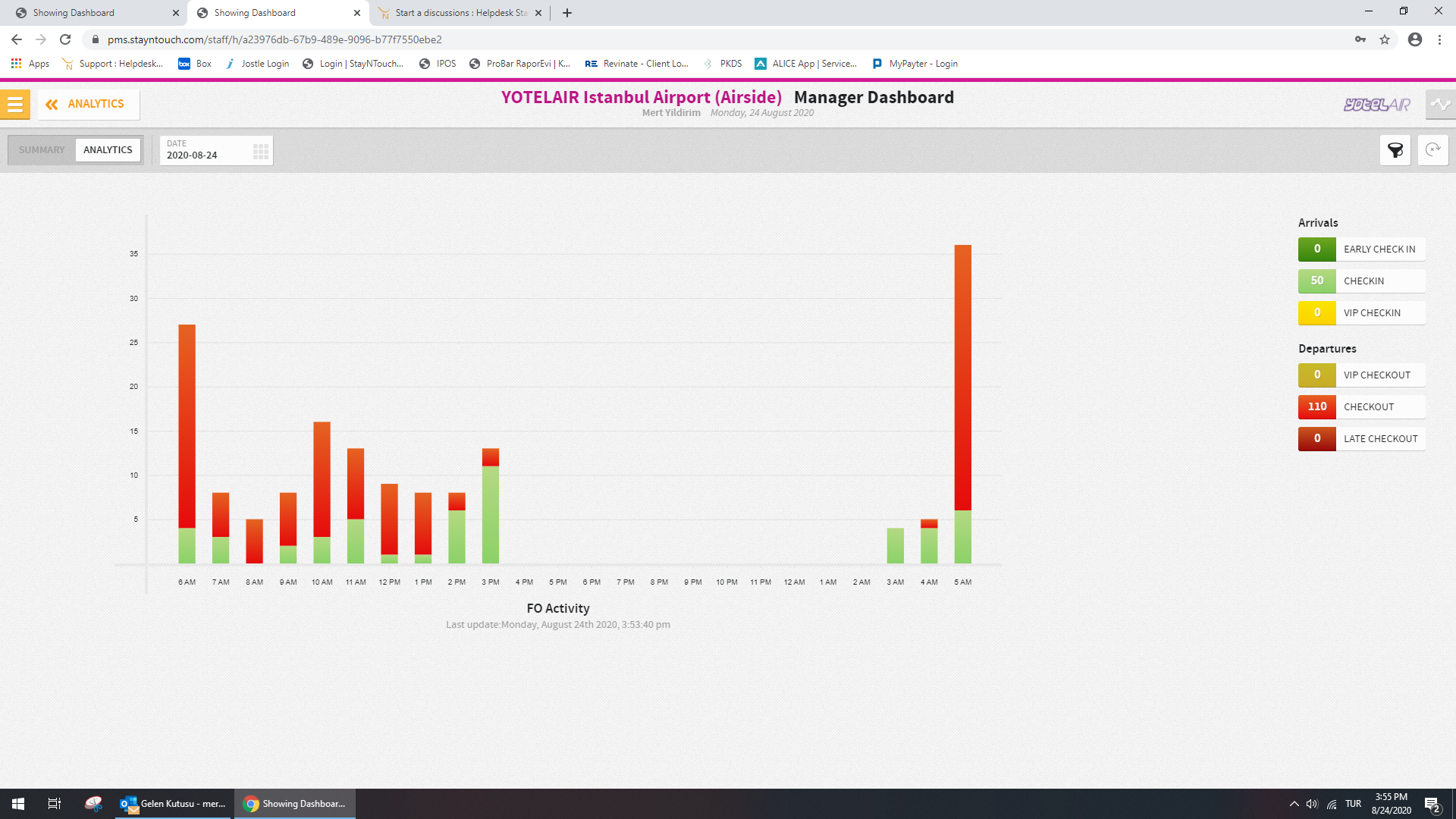Screen dimensions: 1456x819
Task: Open the Windows Start menu
Action: click(18, 804)
